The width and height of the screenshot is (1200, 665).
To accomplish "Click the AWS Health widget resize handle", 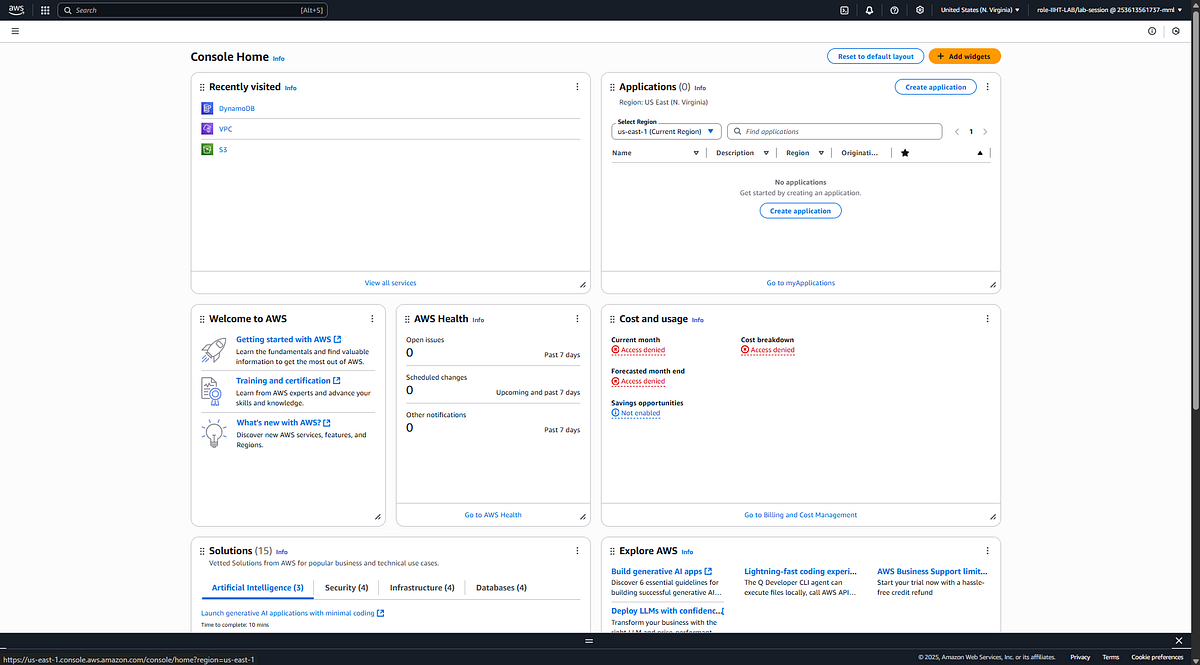I will [x=583, y=517].
